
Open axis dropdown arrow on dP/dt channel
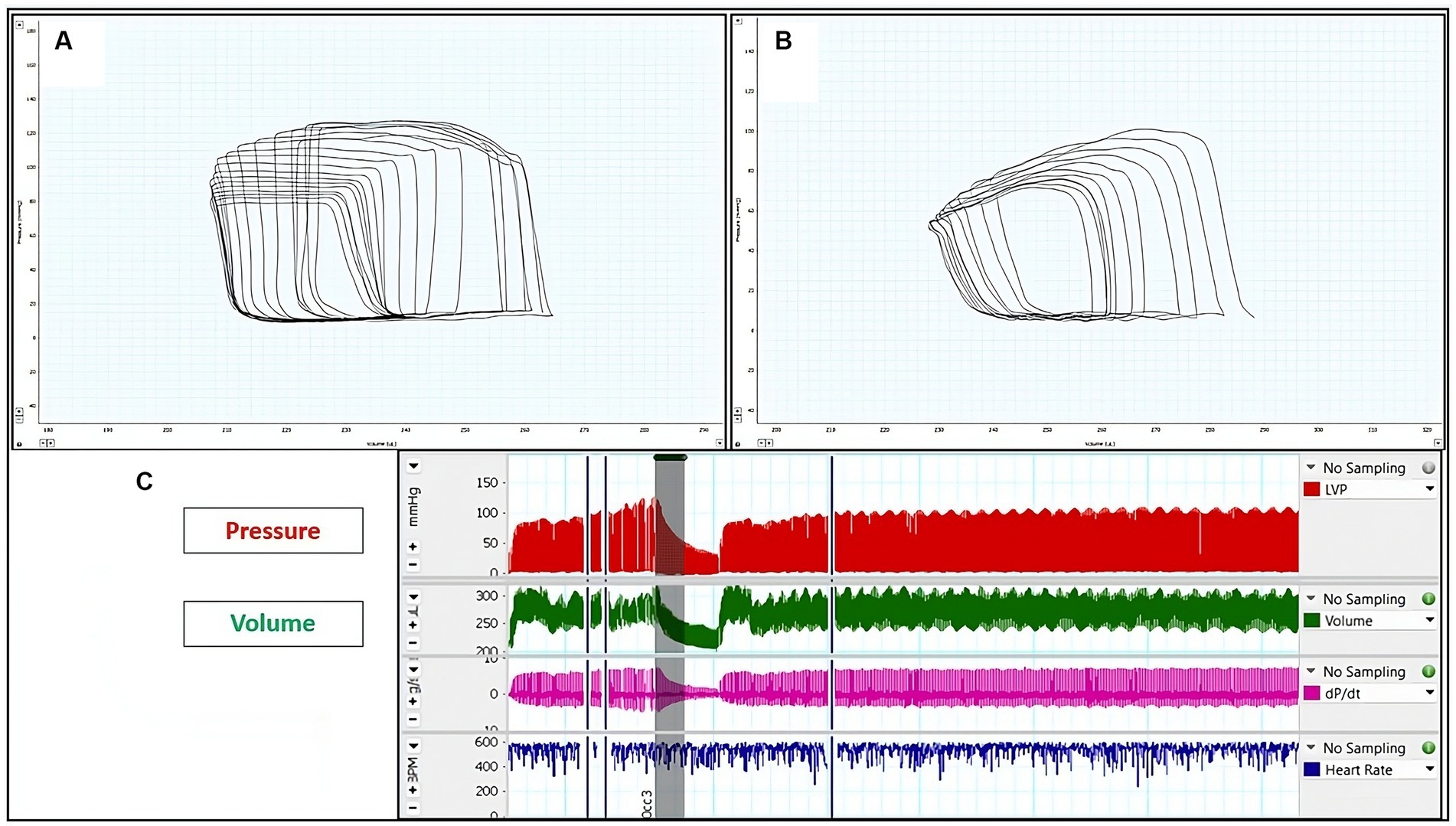pyautogui.click(x=413, y=669)
